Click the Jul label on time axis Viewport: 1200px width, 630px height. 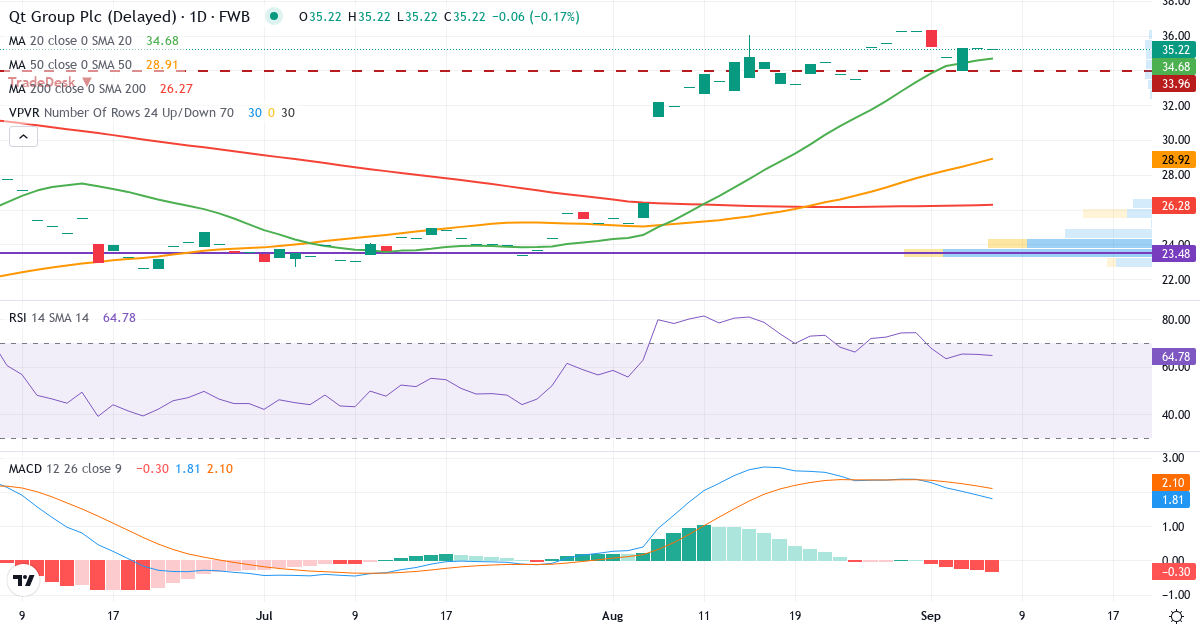[x=264, y=616]
